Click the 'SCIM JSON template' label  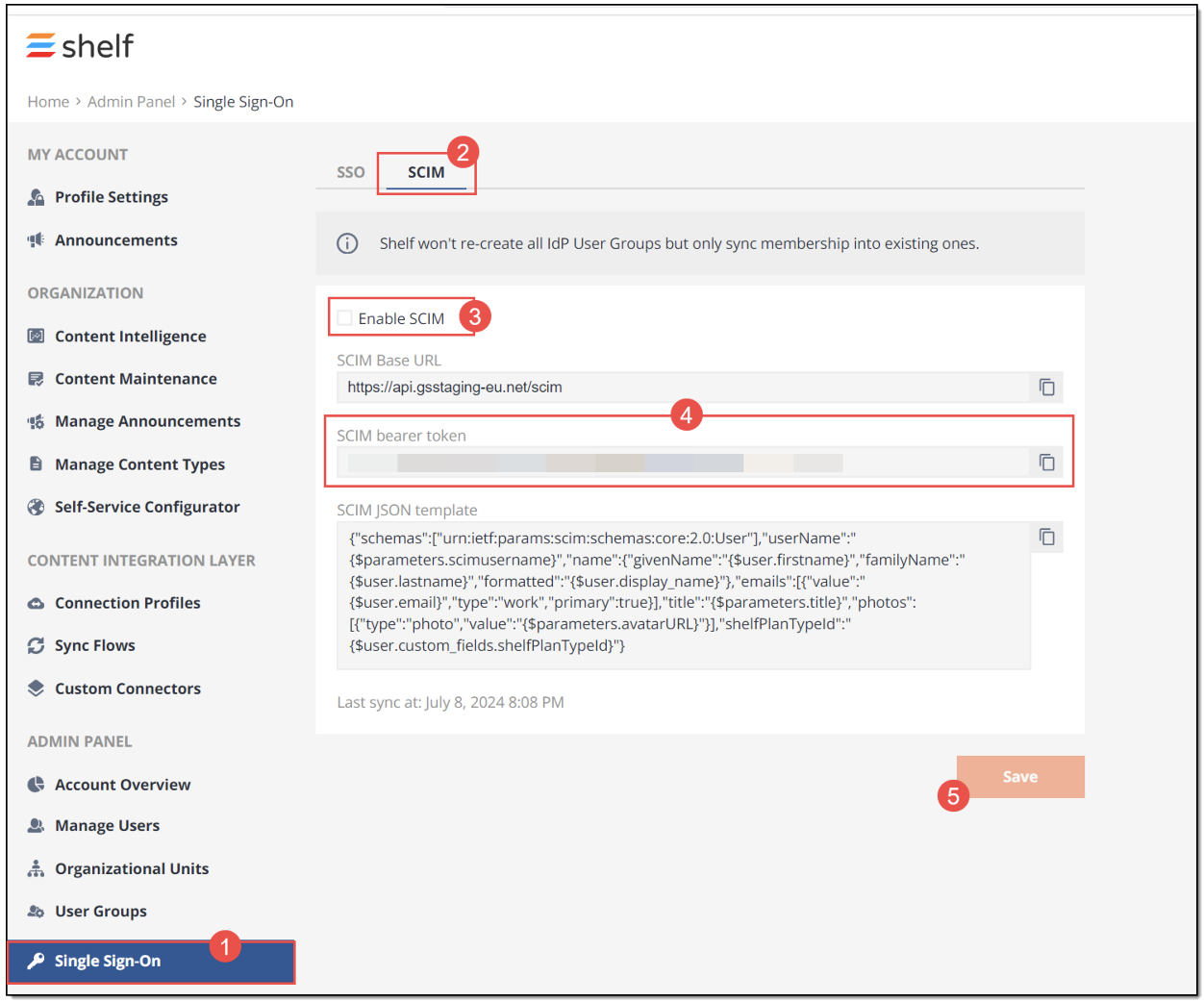click(x=407, y=511)
